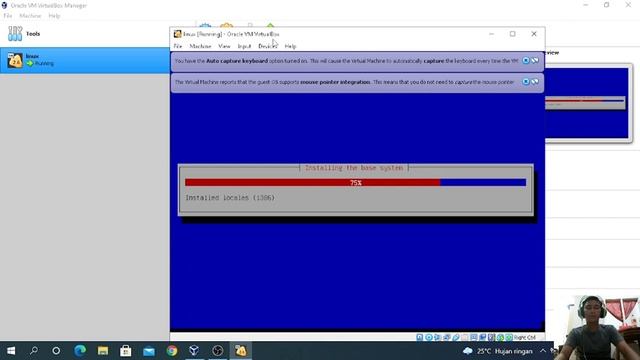Dismiss the Auto capture keyboard notification
Viewport: 640px width, 360px height.
point(526,61)
